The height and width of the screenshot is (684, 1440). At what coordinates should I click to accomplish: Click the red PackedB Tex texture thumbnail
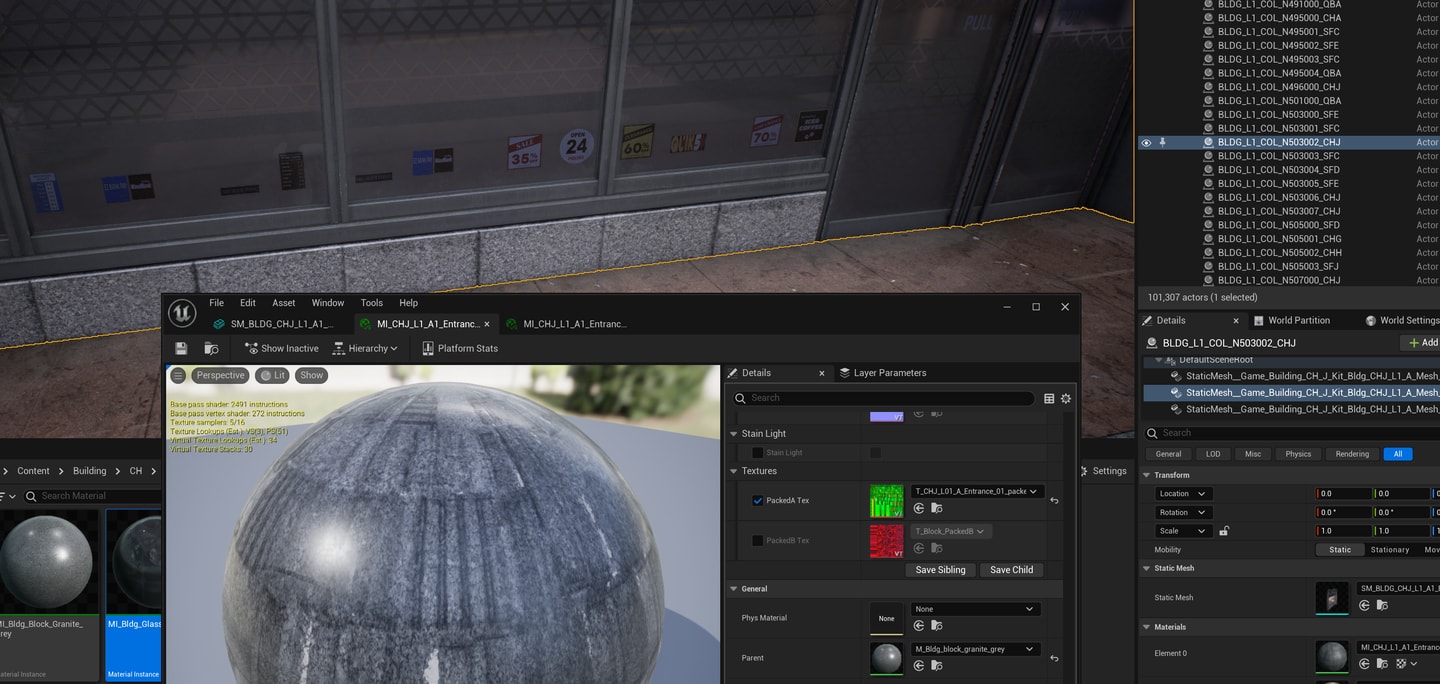click(886, 541)
